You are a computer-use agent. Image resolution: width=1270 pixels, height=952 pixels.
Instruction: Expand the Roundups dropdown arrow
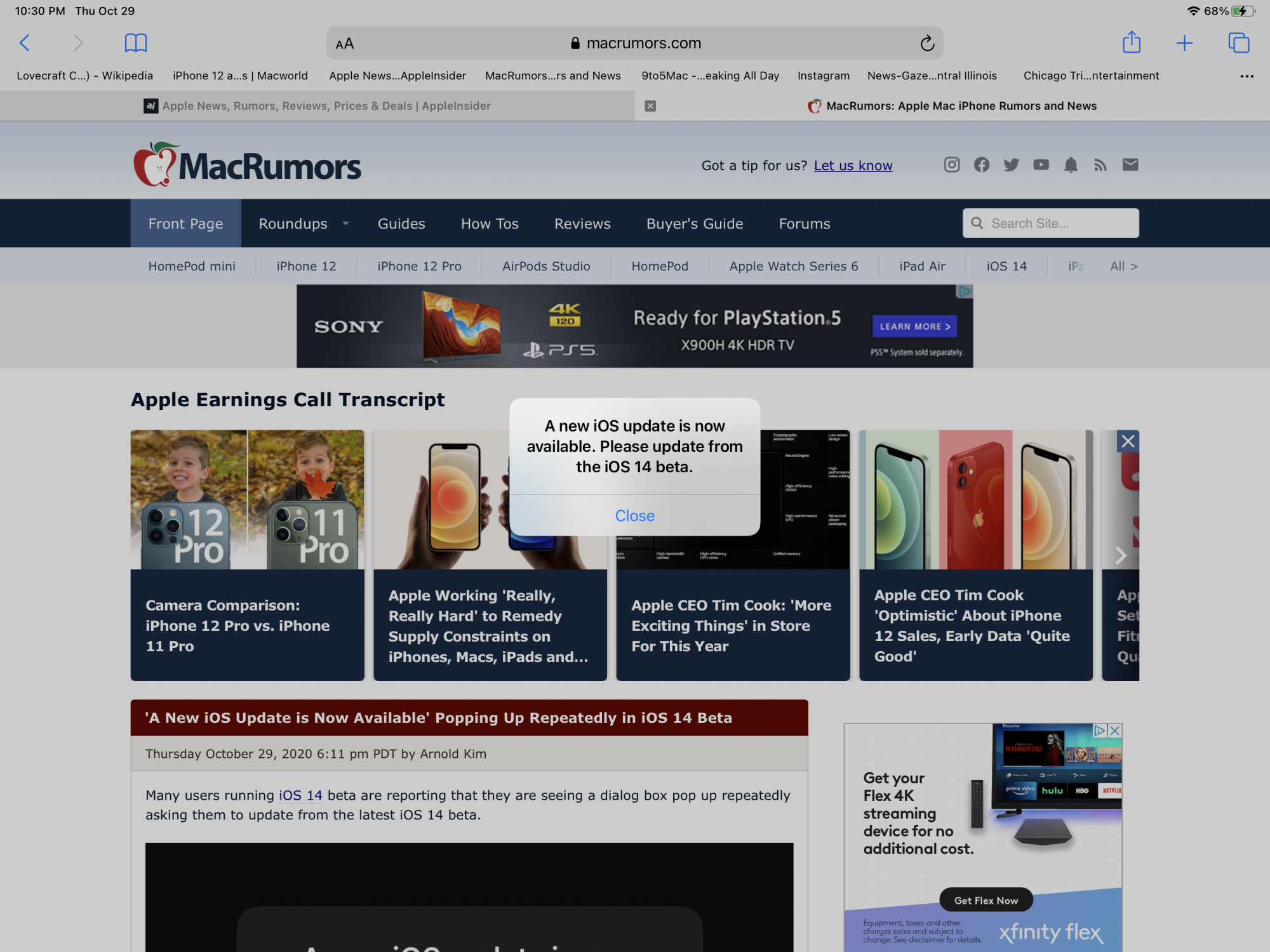(x=346, y=223)
